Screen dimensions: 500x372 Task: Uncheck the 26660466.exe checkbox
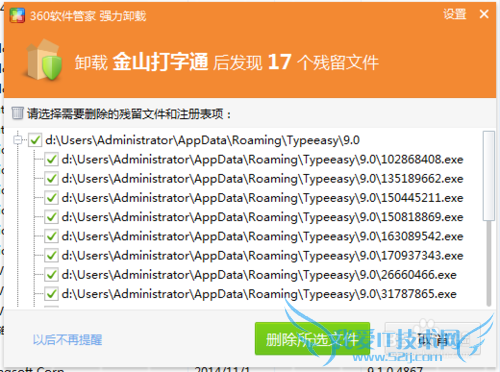51,275
